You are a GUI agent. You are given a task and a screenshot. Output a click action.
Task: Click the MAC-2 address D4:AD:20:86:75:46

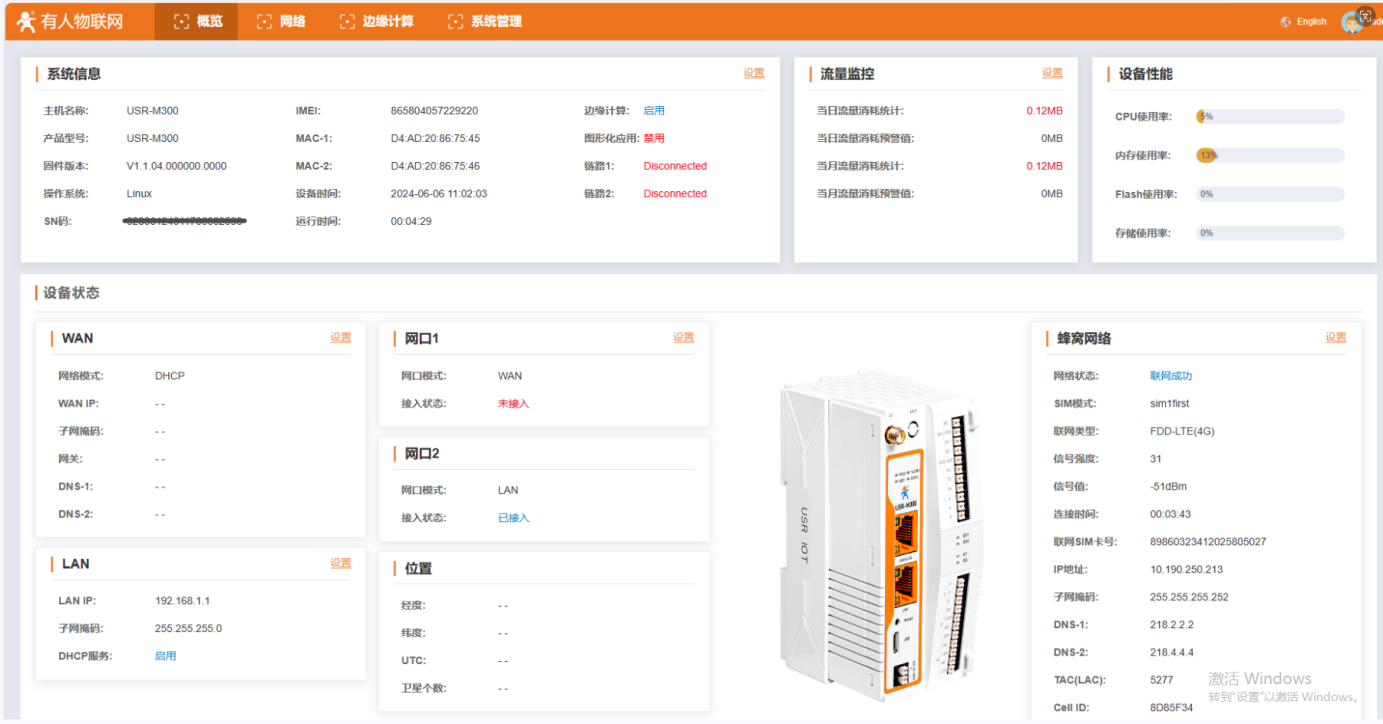pos(435,166)
